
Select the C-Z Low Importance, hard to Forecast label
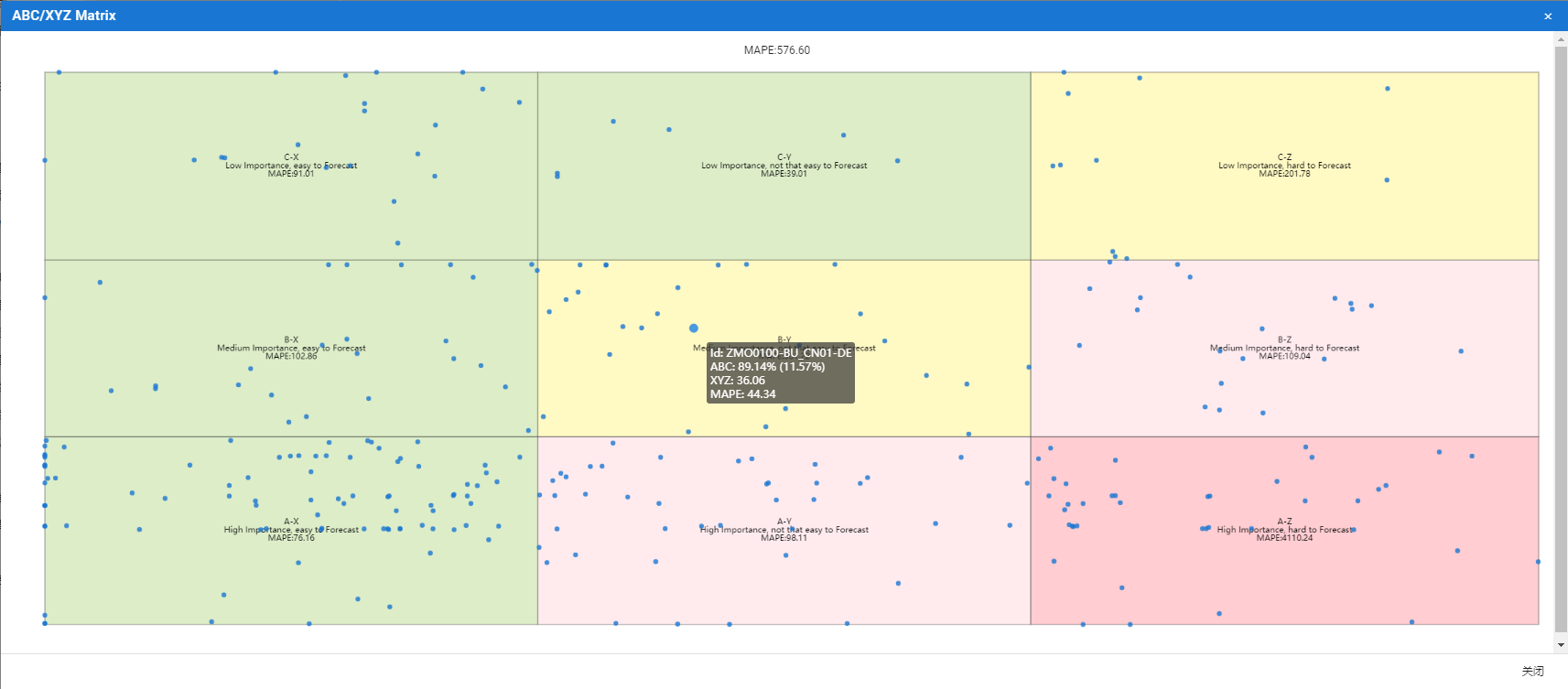coord(1284,166)
